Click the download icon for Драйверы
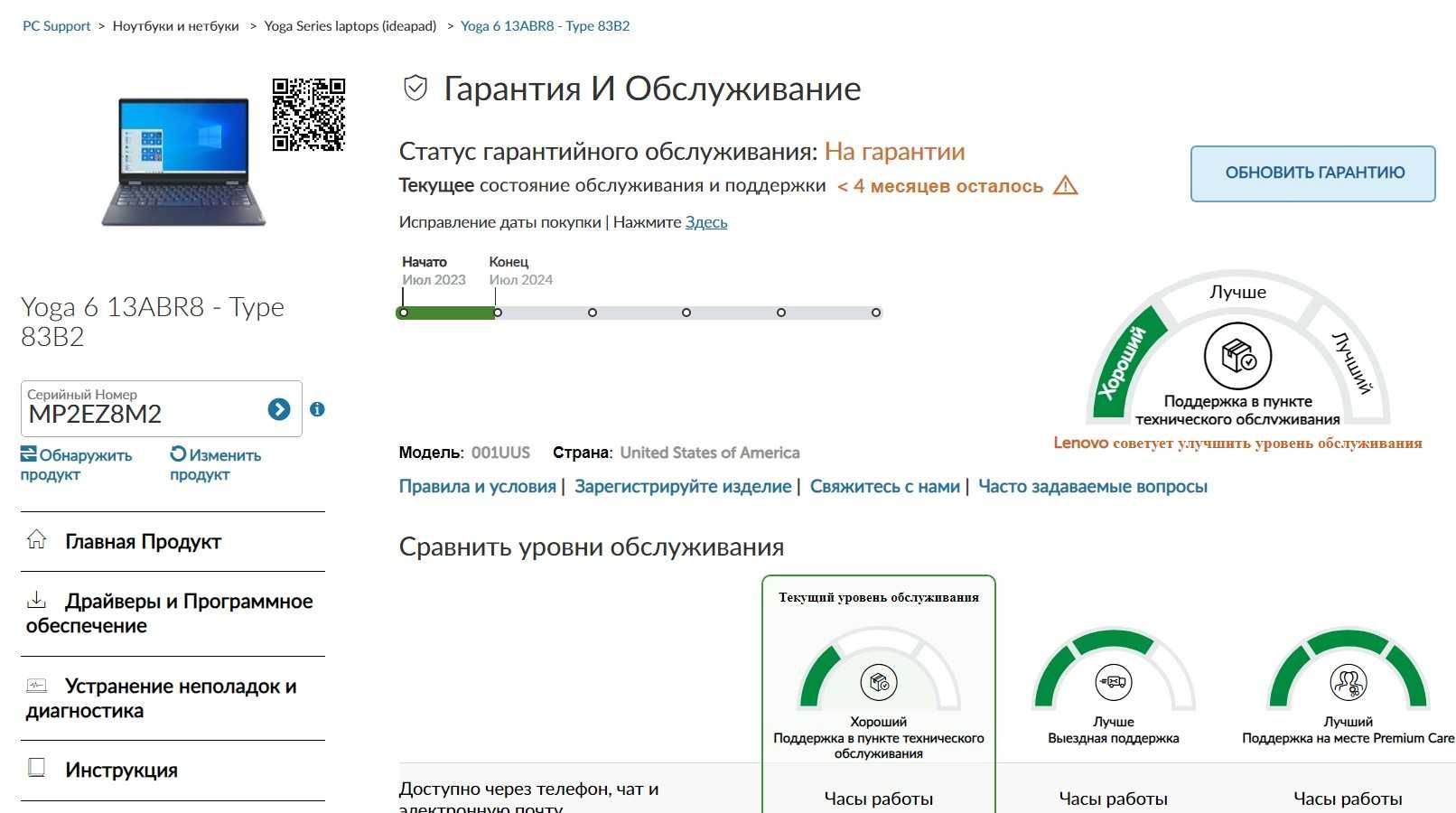Viewport: 1456px width, 813px height. tap(36, 600)
